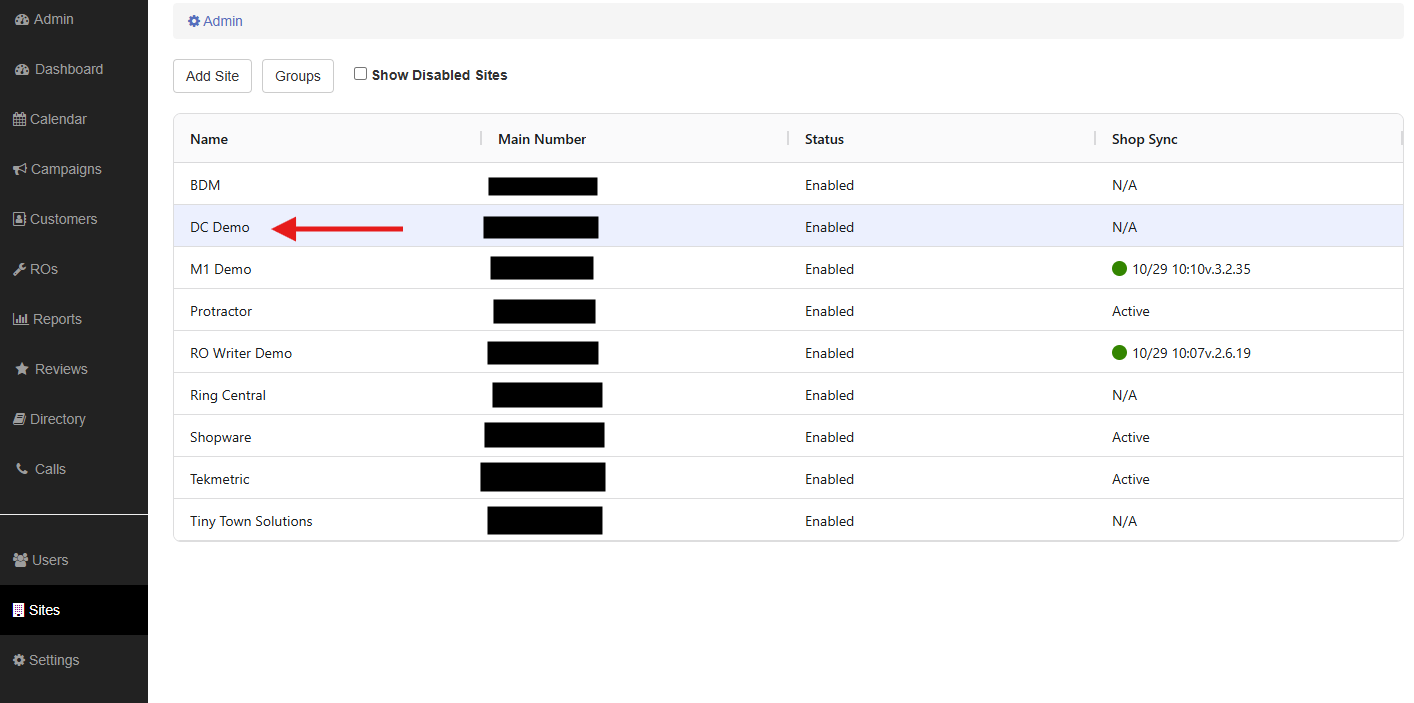Click the Enabled status for Protractor
Viewport: 1414px width, 703px height.
pos(829,311)
